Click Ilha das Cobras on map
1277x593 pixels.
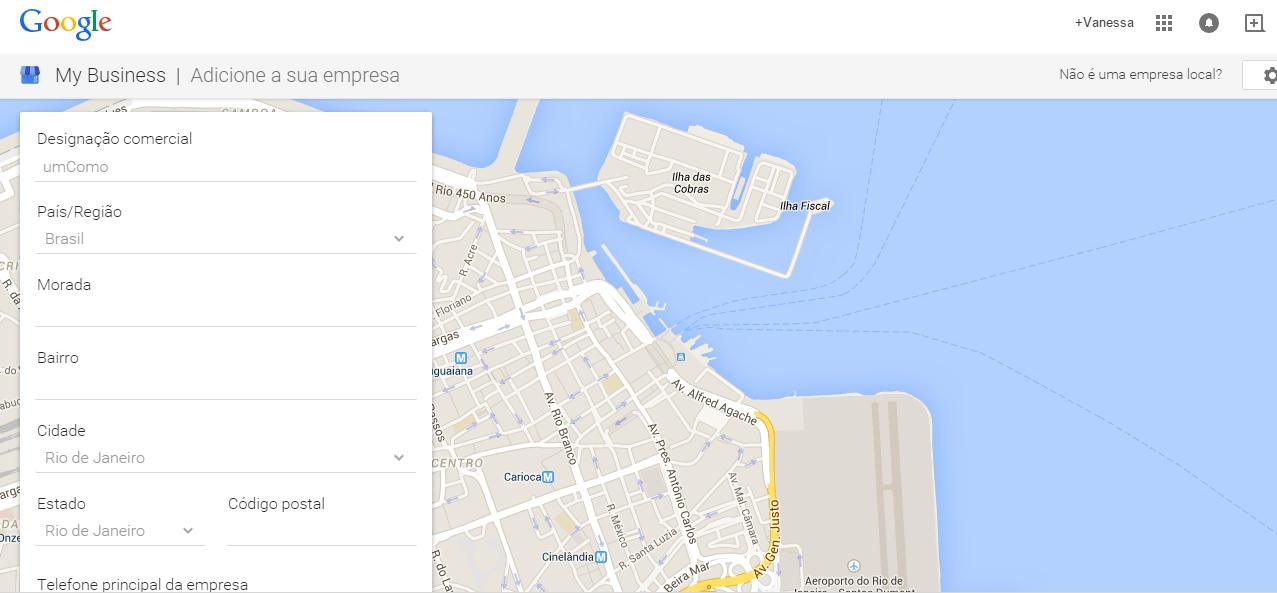[x=691, y=183]
